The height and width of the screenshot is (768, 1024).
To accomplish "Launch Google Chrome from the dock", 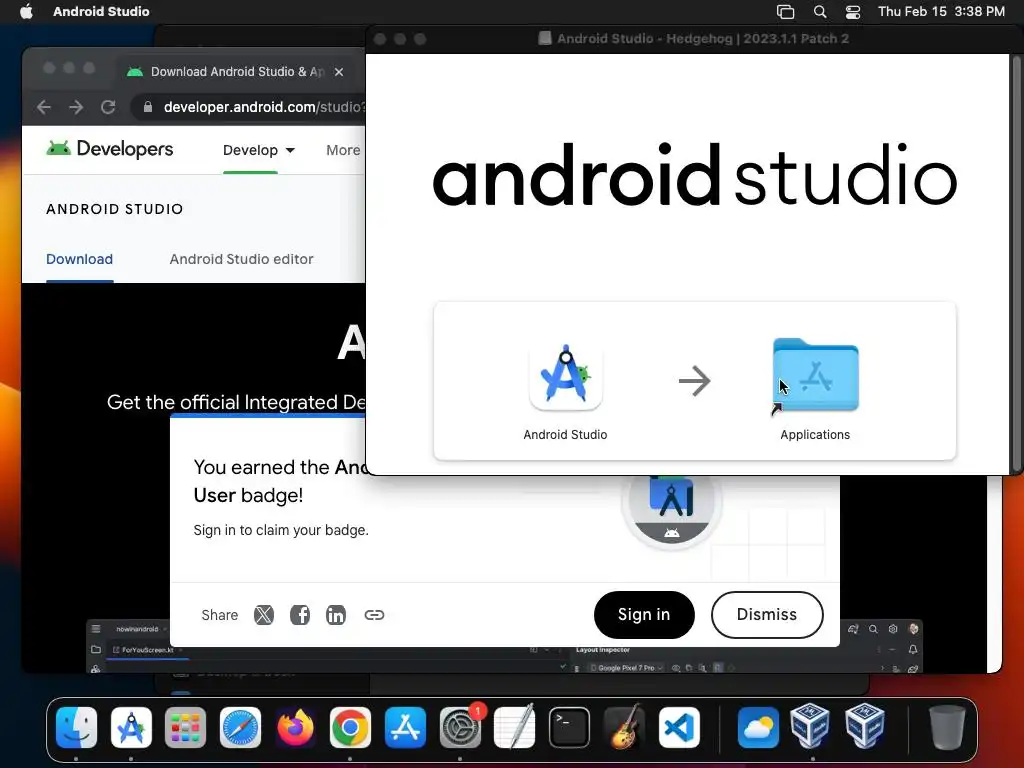I will coord(350,728).
